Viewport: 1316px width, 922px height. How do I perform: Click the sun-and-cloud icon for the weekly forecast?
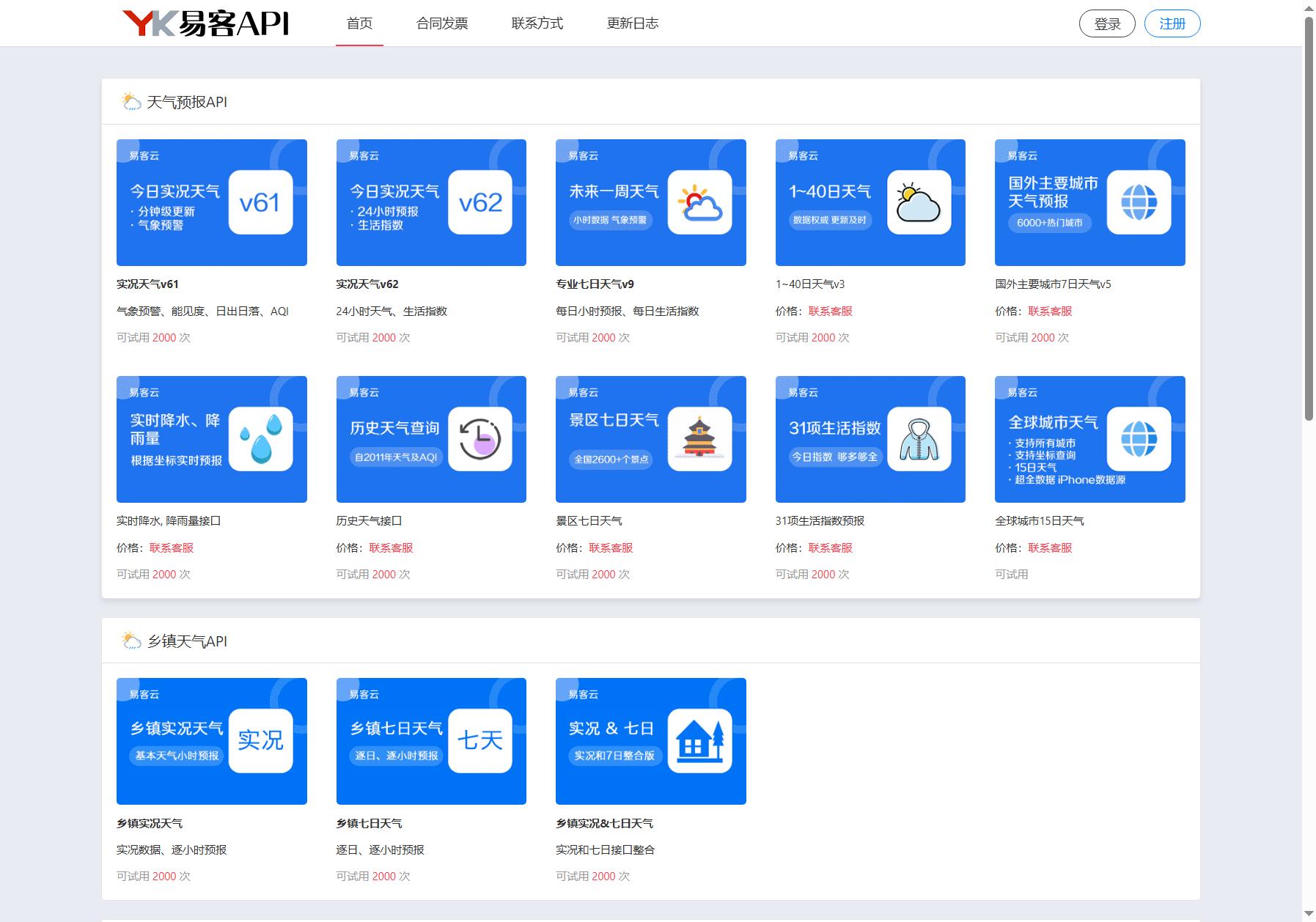tap(699, 202)
